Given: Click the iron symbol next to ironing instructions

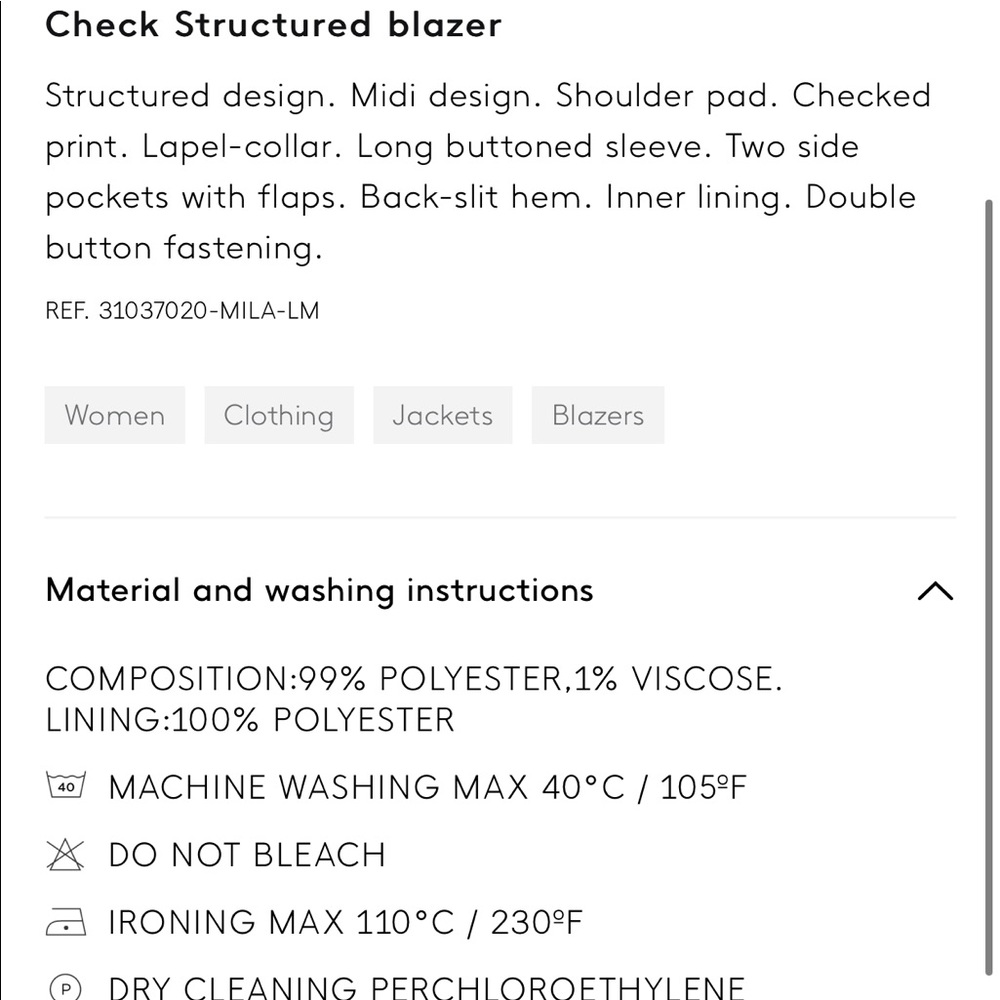Looking at the screenshot, I should 66,922.
